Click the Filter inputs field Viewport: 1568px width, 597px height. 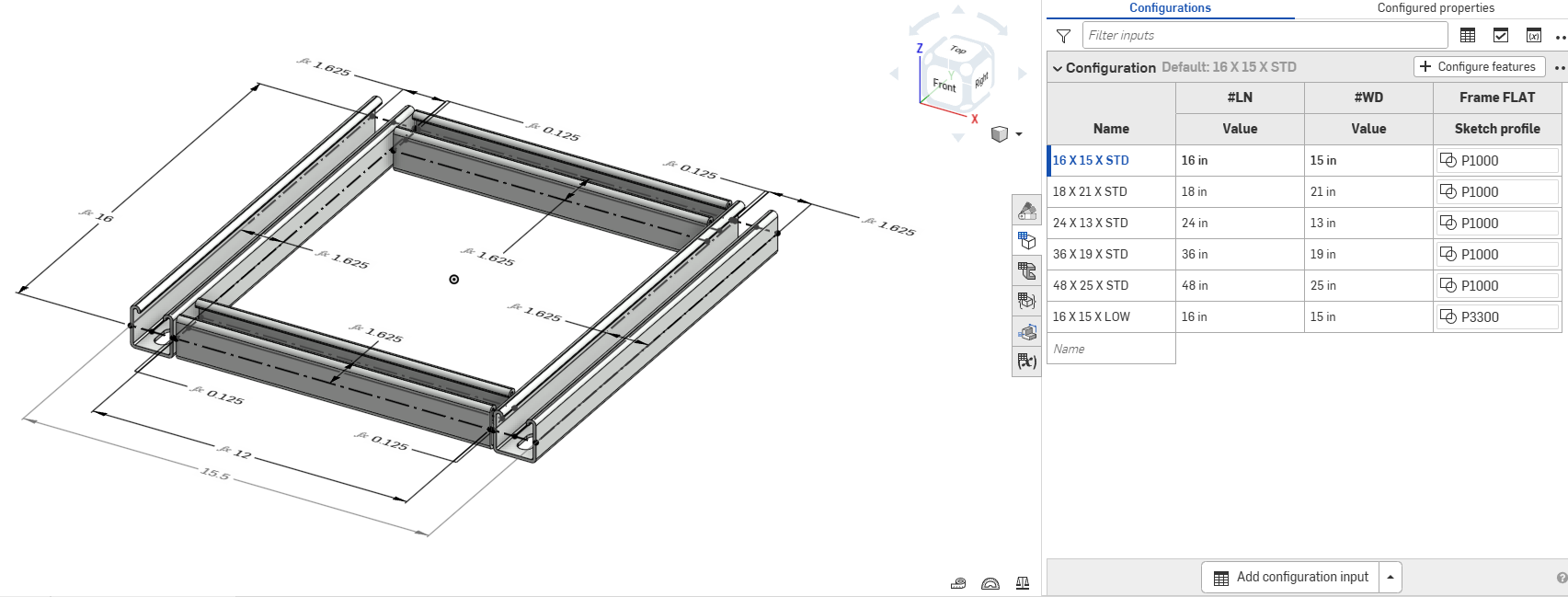tap(1265, 35)
